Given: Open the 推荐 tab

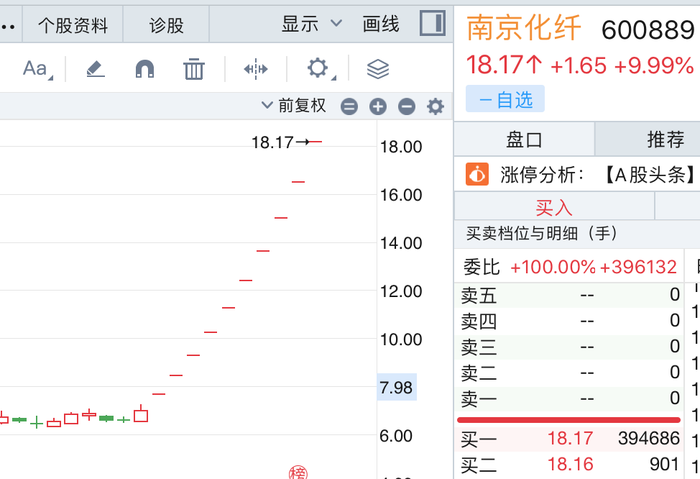Looking at the screenshot, I should [x=665, y=139].
